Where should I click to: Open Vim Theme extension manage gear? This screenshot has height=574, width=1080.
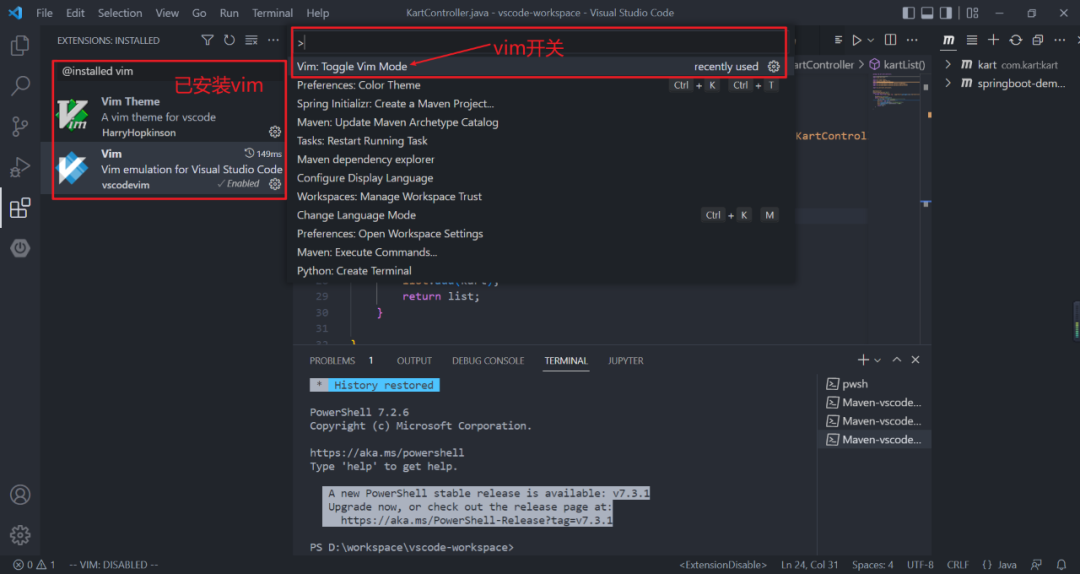[275, 132]
